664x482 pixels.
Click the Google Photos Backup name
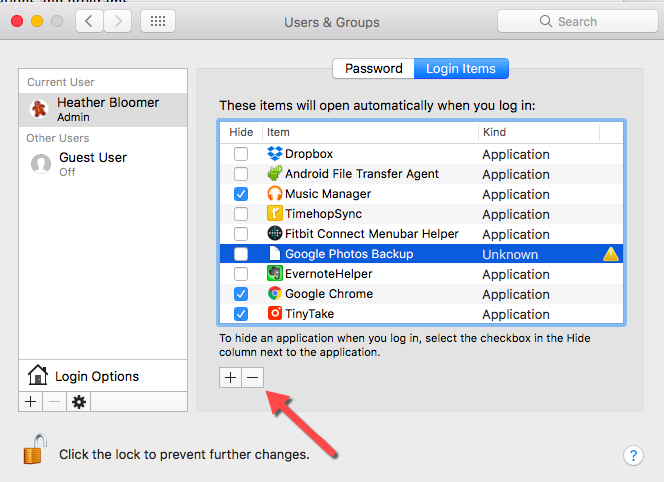point(349,254)
